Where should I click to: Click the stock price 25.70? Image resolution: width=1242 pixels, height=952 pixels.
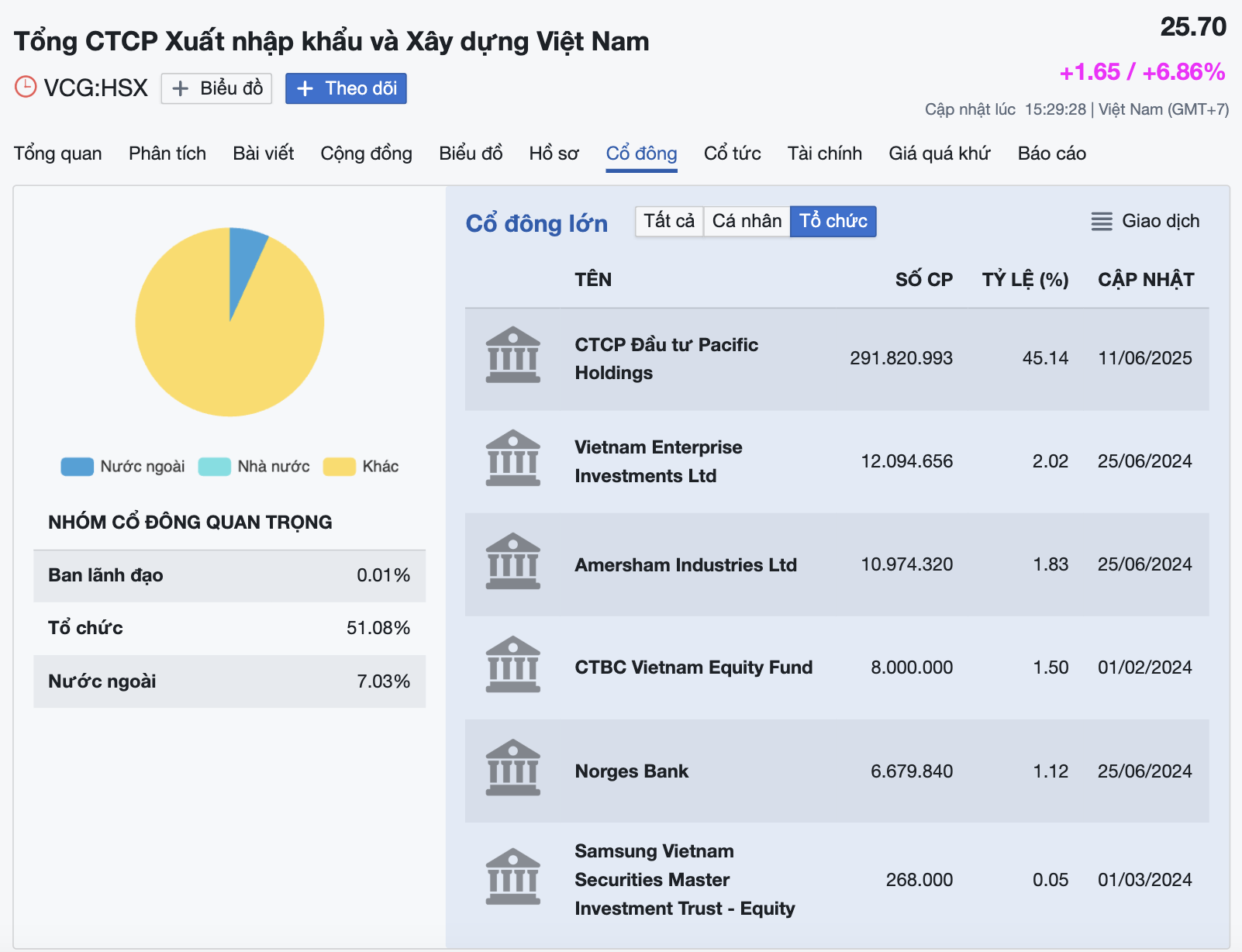[x=1193, y=27]
